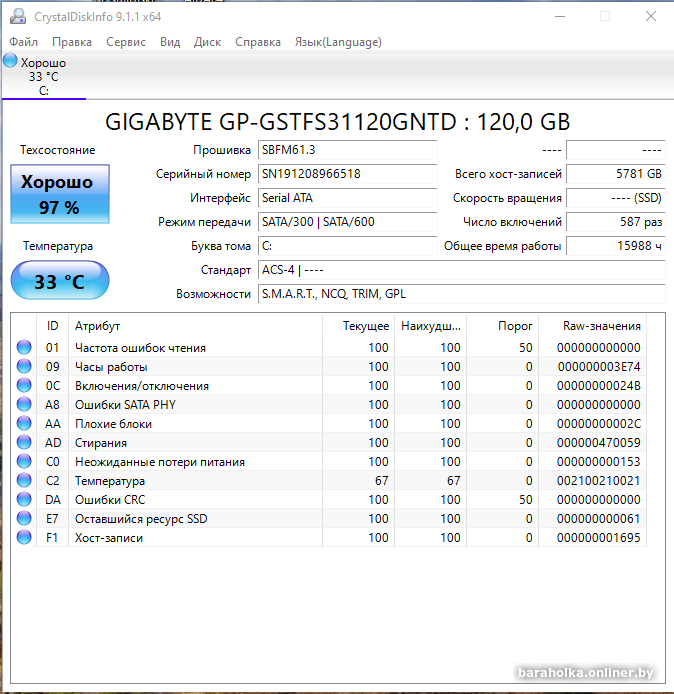Click the 33 °C temperature button
This screenshot has width=674, height=694.
point(60,281)
